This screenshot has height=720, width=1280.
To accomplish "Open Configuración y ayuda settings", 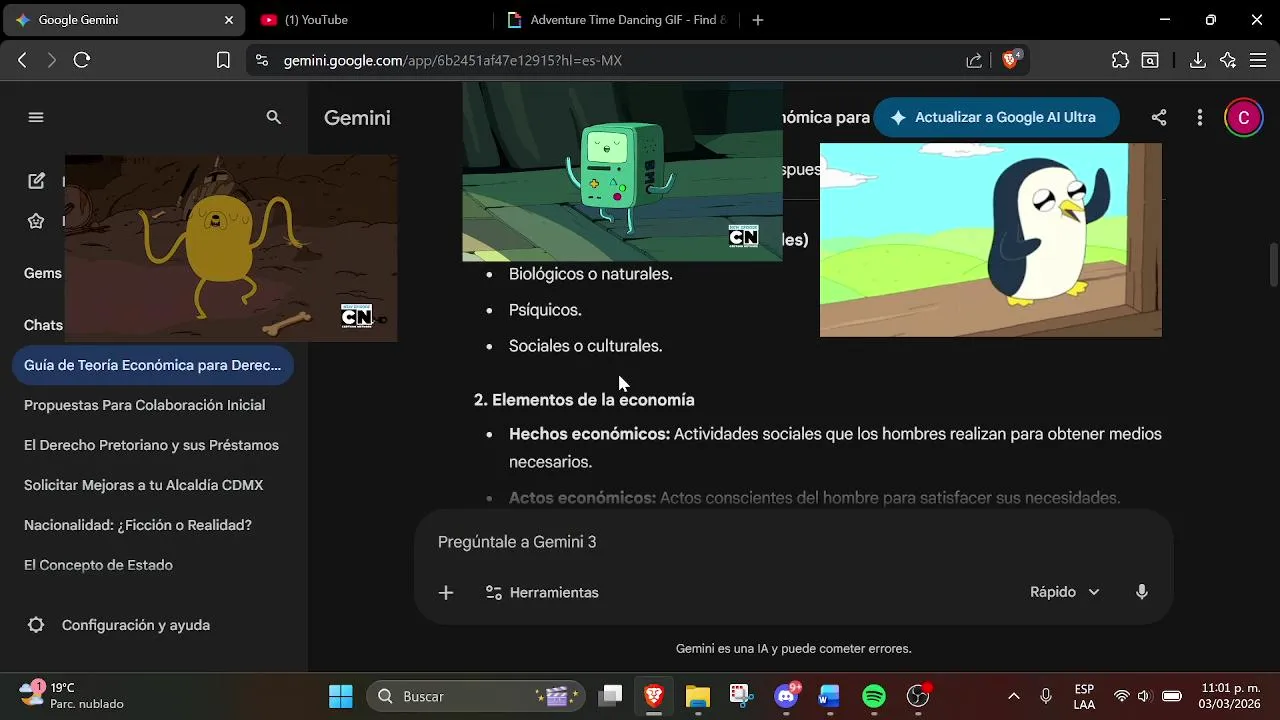I will pos(135,625).
